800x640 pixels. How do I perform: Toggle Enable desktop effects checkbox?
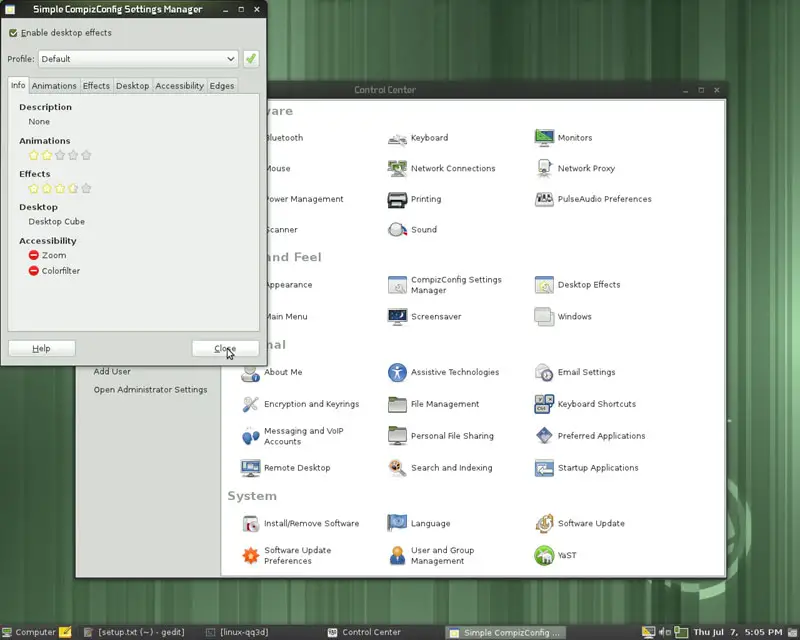pyautogui.click(x=13, y=33)
